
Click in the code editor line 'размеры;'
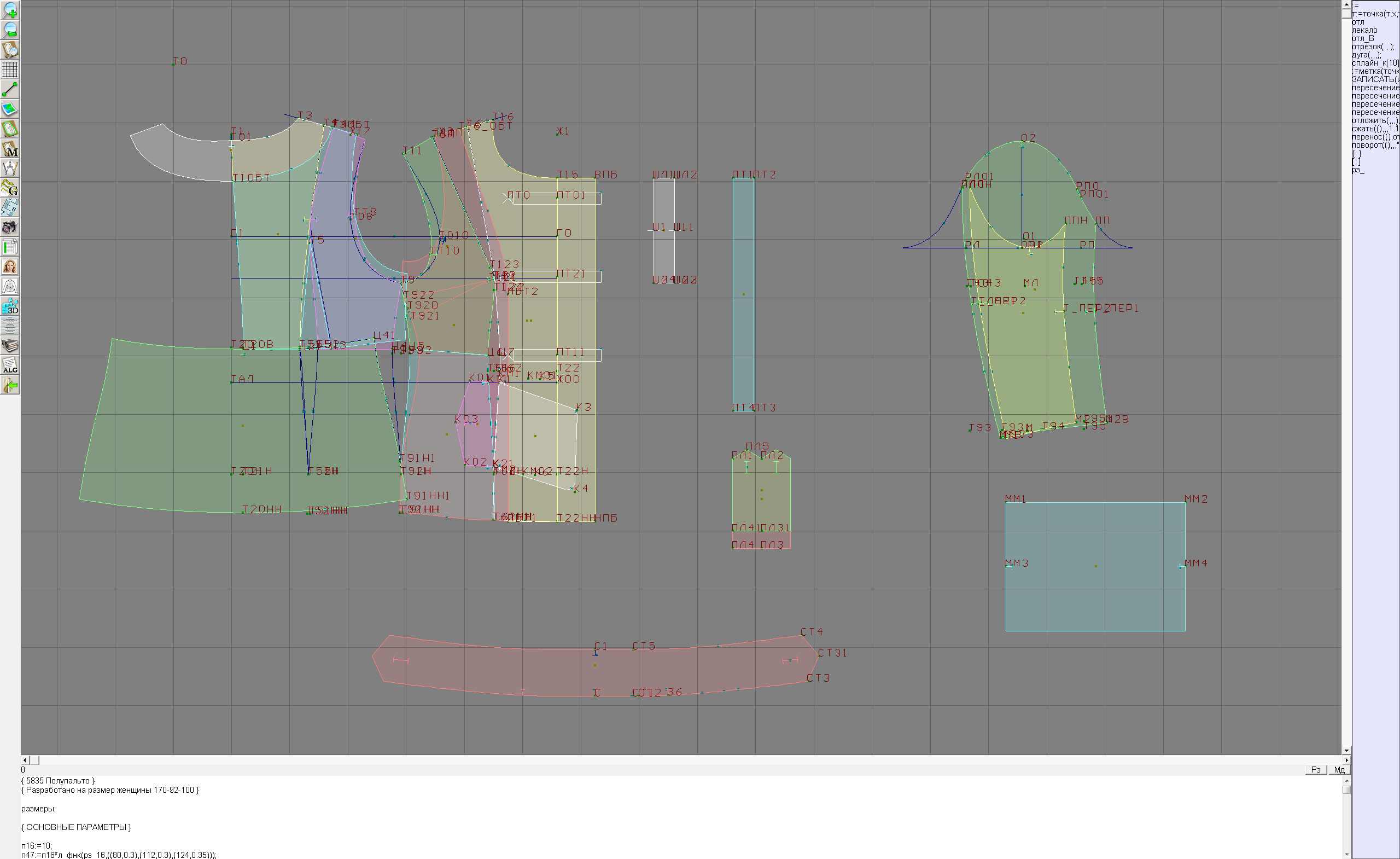point(39,809)
